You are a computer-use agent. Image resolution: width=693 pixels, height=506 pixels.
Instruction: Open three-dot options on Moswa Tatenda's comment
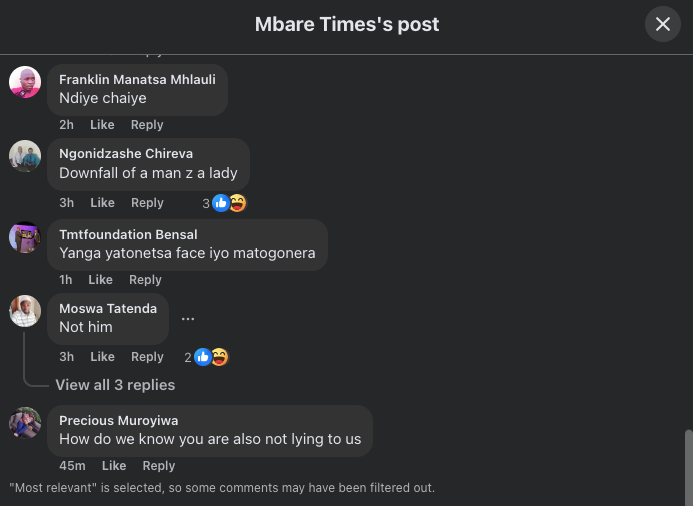(188, 319)
